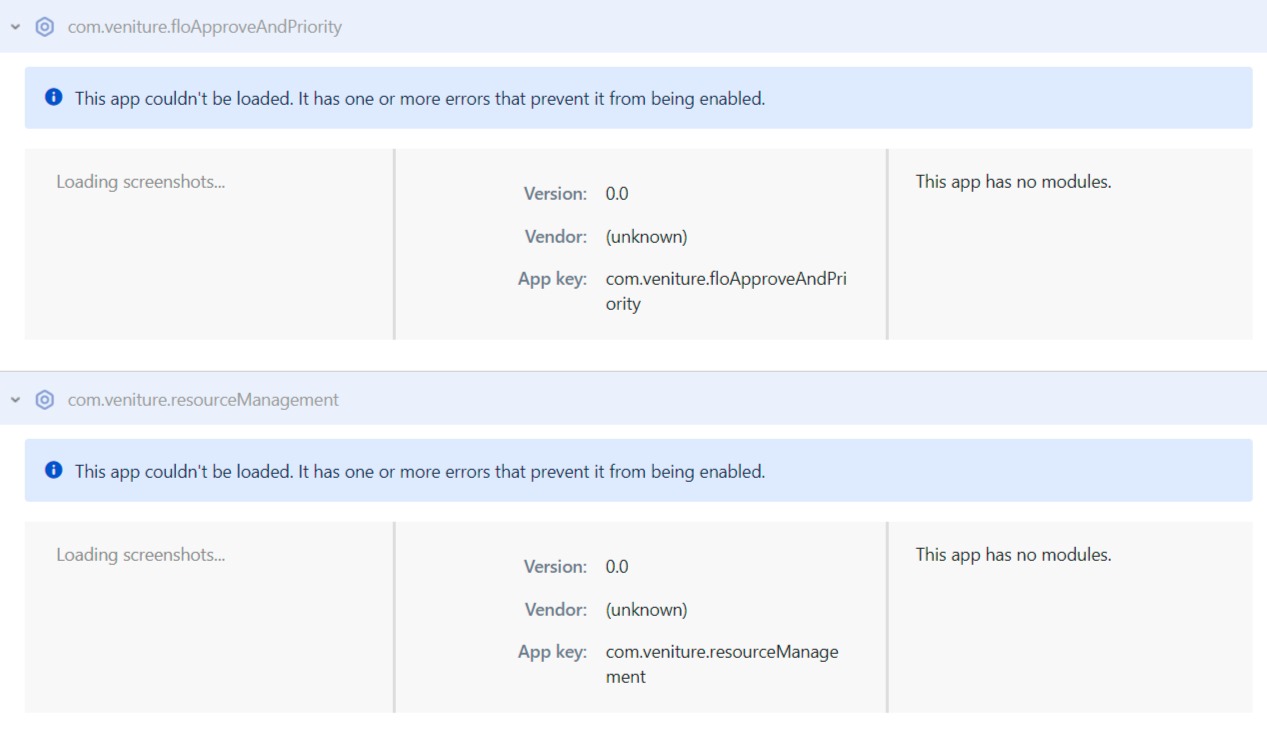The image size is (1267, 733).
Task: Select the com.veniture.resourceManagement header title
Action: (203, 400)
